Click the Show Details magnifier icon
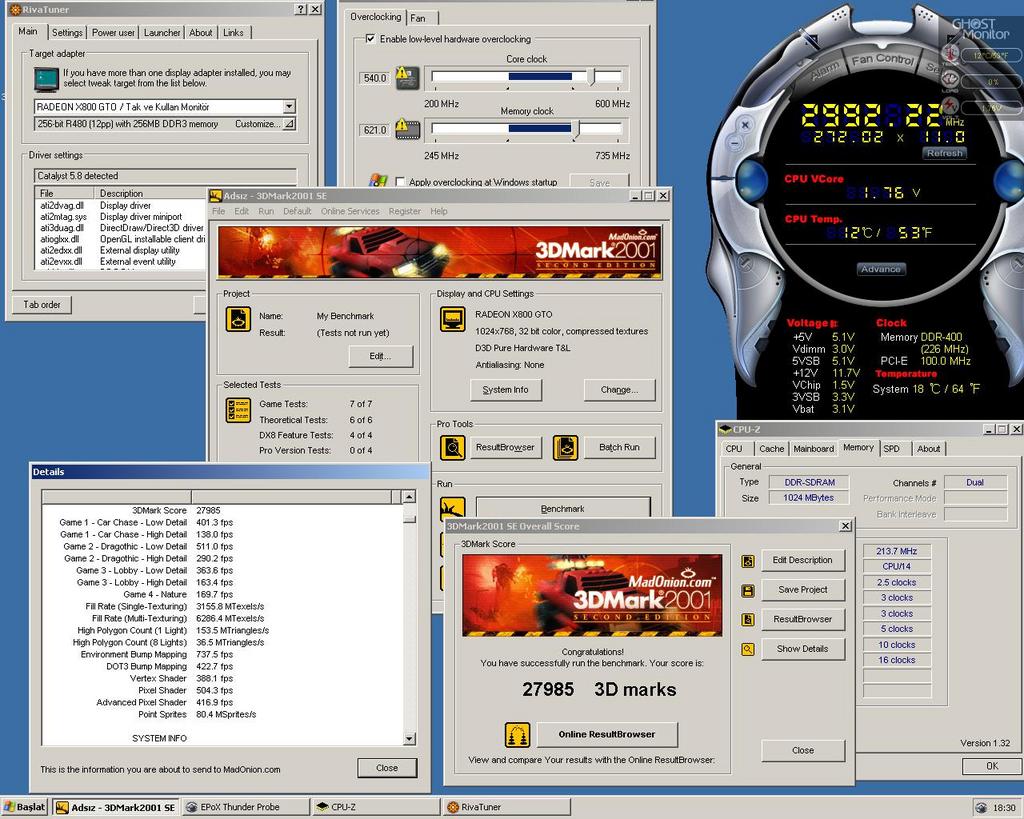This screenshot has width=1024, height=819. click(748, 649)
